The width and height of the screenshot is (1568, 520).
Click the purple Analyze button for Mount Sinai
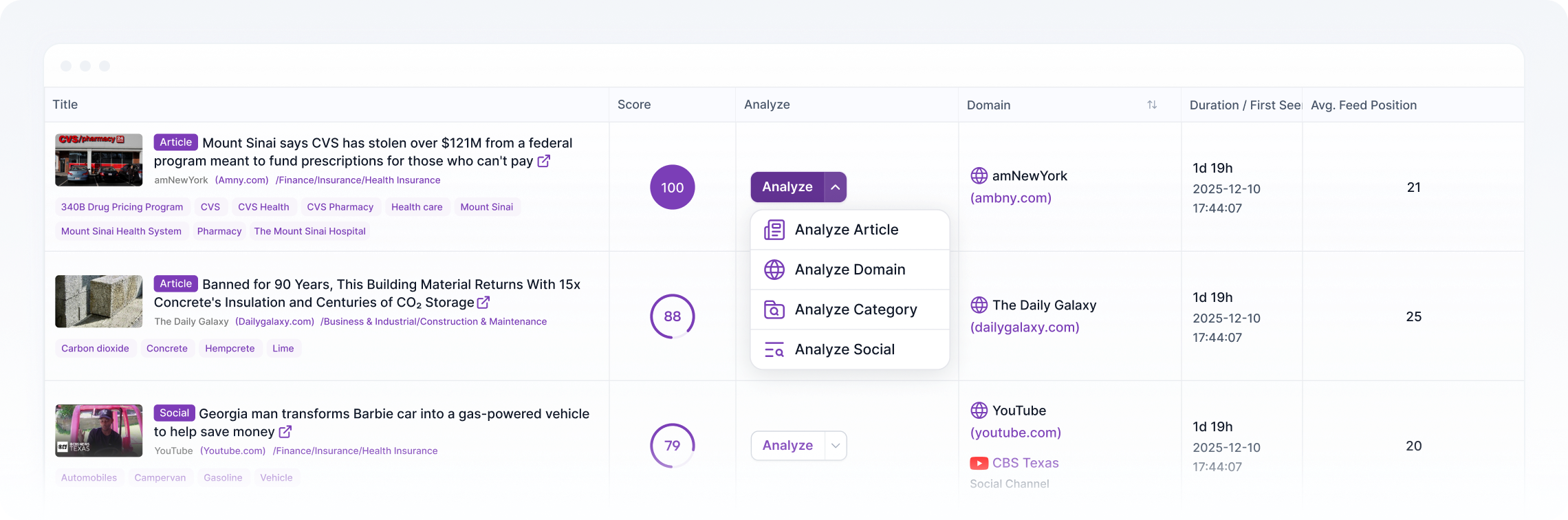pos(787,187)
